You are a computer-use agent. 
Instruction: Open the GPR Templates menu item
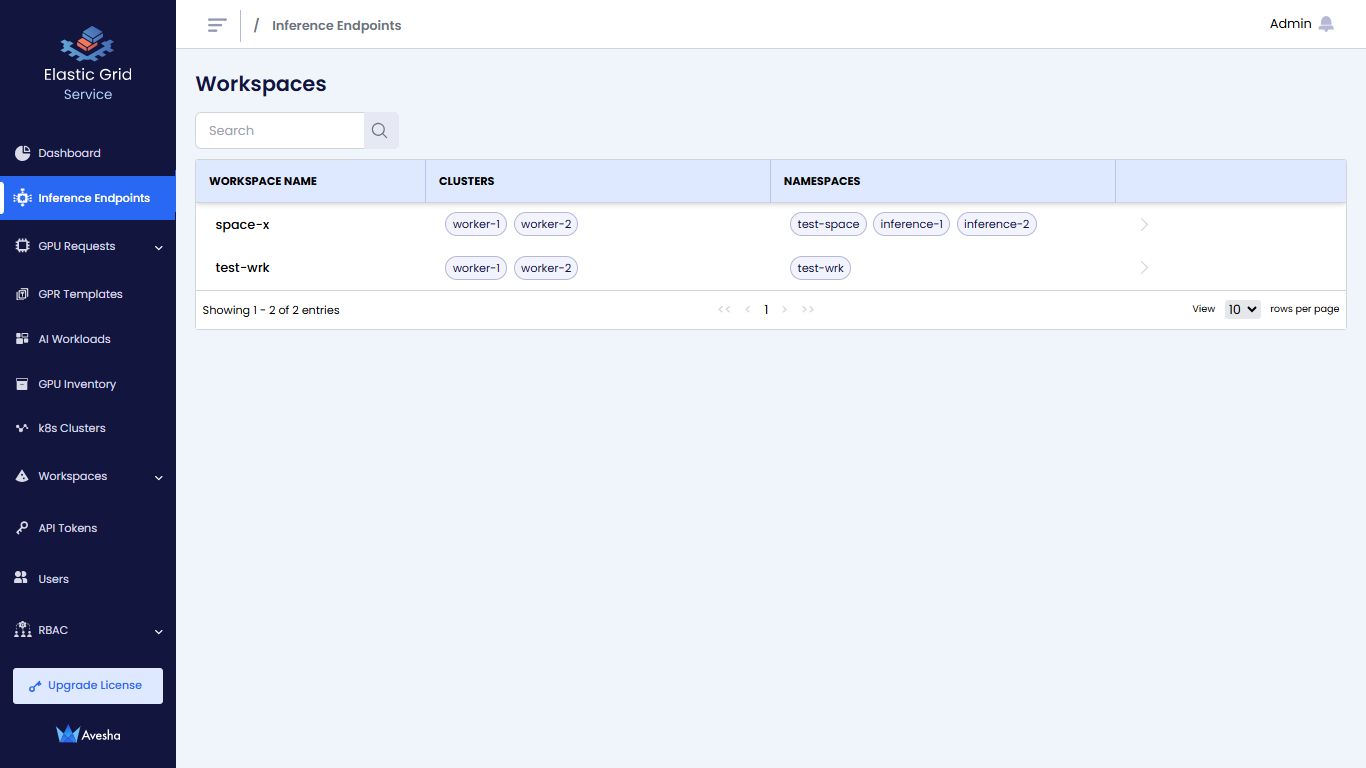(x=80, y=294)
